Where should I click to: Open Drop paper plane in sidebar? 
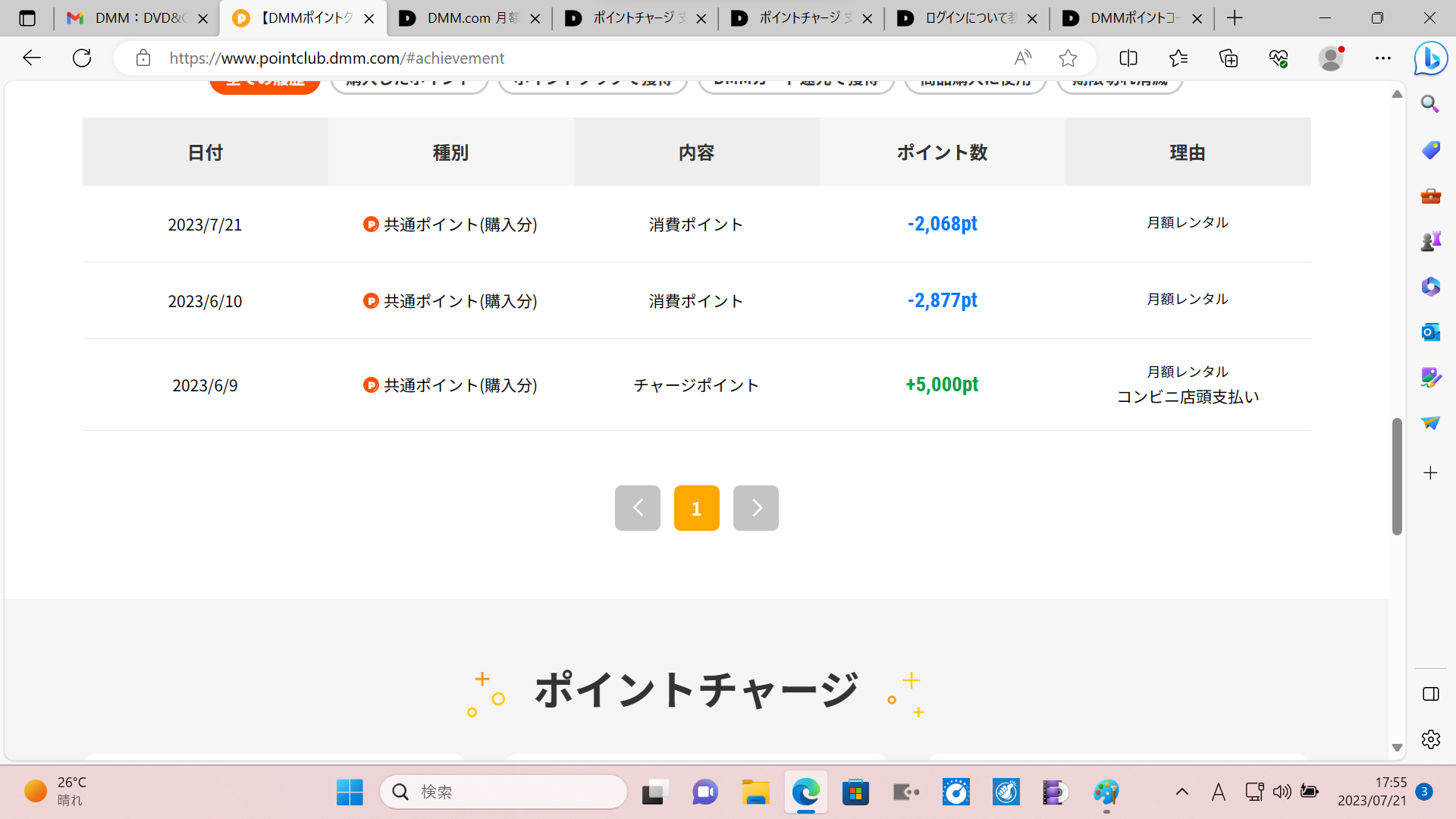pos(1430,423)
